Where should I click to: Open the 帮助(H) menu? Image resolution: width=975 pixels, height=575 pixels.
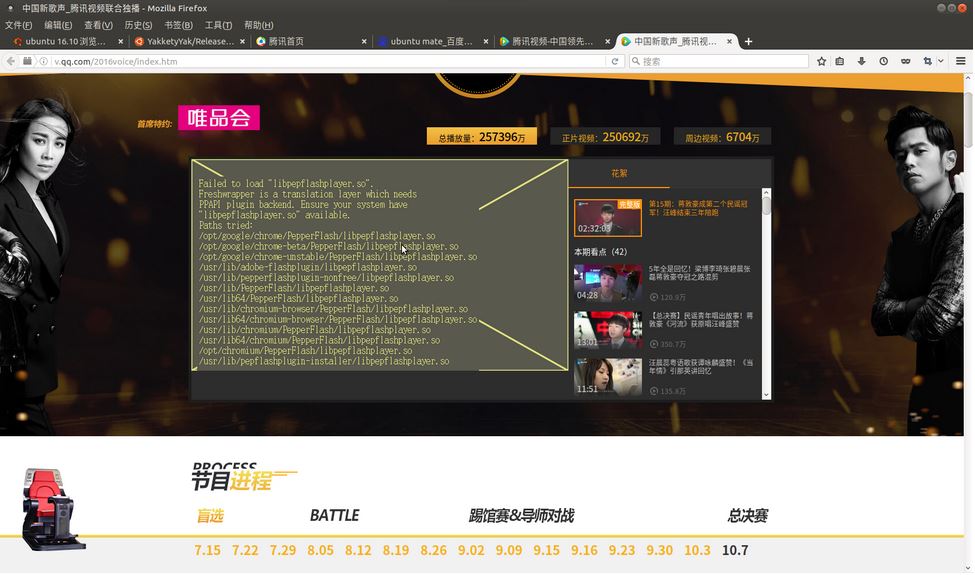pos(259,25)
